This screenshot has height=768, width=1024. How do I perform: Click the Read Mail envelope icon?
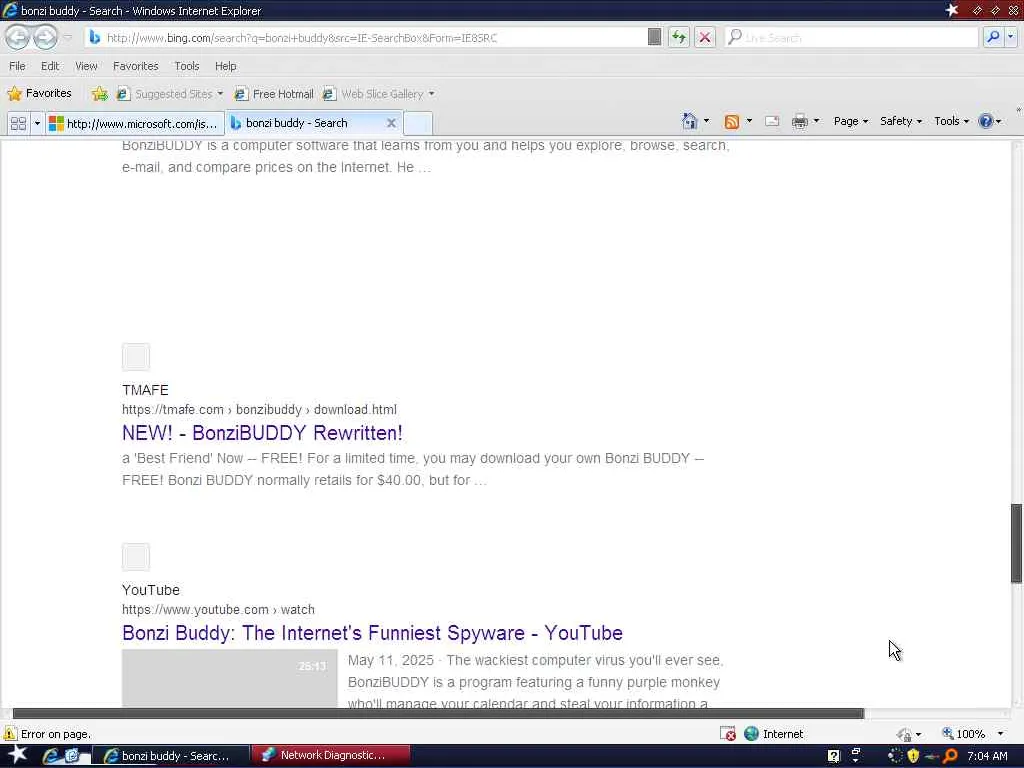click(x=772, y=121)
